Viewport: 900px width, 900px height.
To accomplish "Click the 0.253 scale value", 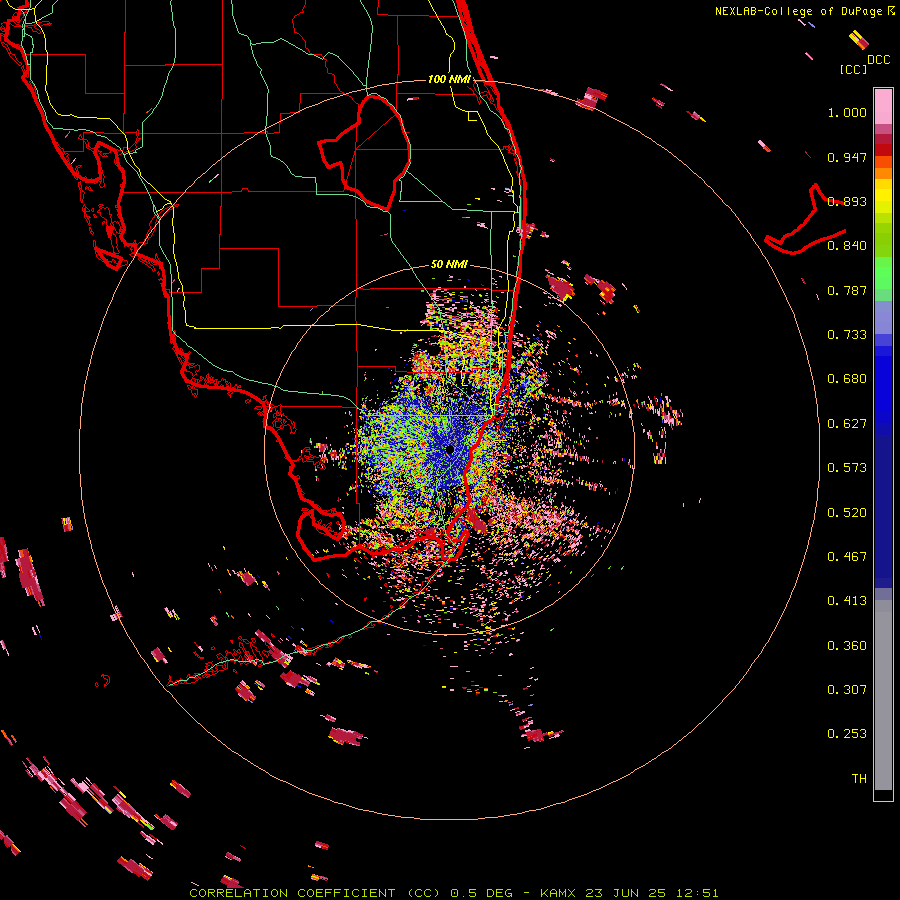I will click(x=847, y=734).
